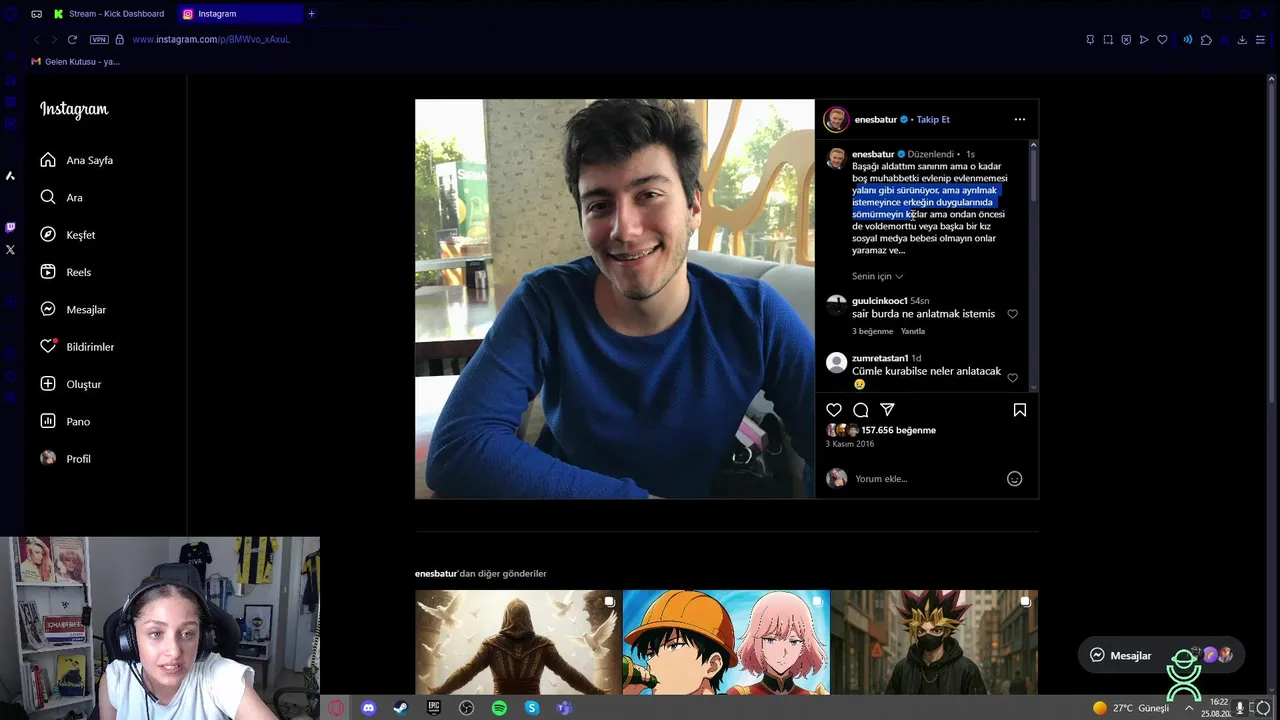
Task: Click Oluştur to create a post
Action: tap(70, 384)
